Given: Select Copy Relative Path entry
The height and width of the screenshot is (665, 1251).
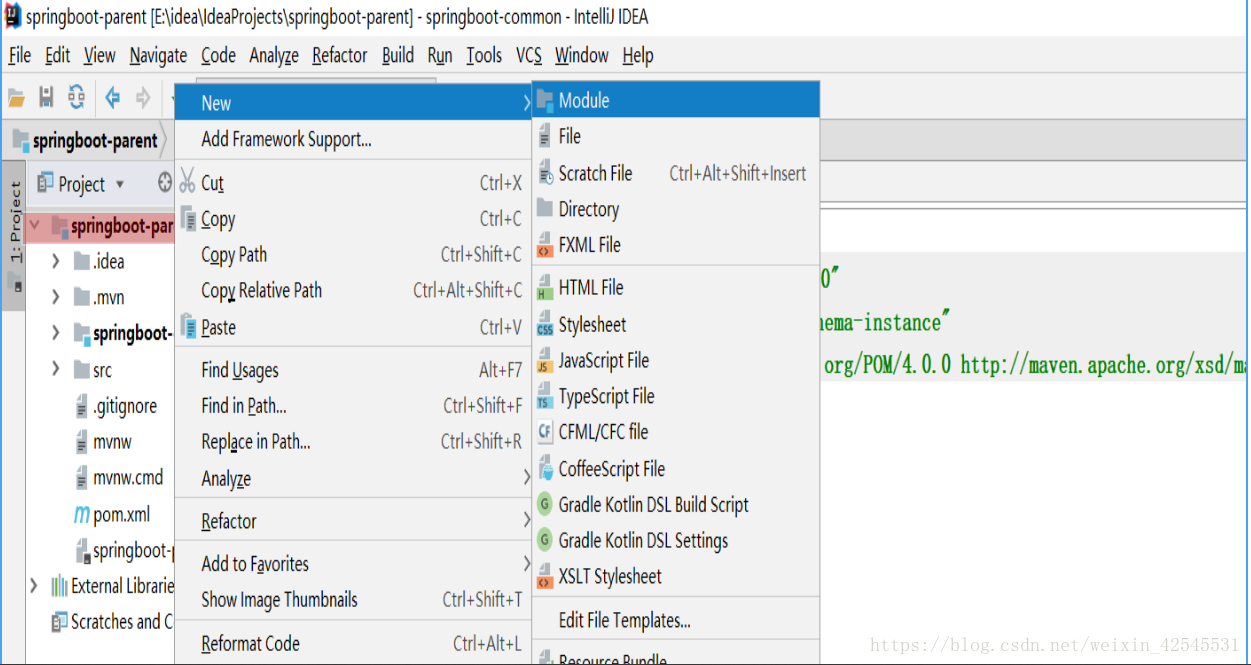Looking at the screenshot, I should pos(353,290).
